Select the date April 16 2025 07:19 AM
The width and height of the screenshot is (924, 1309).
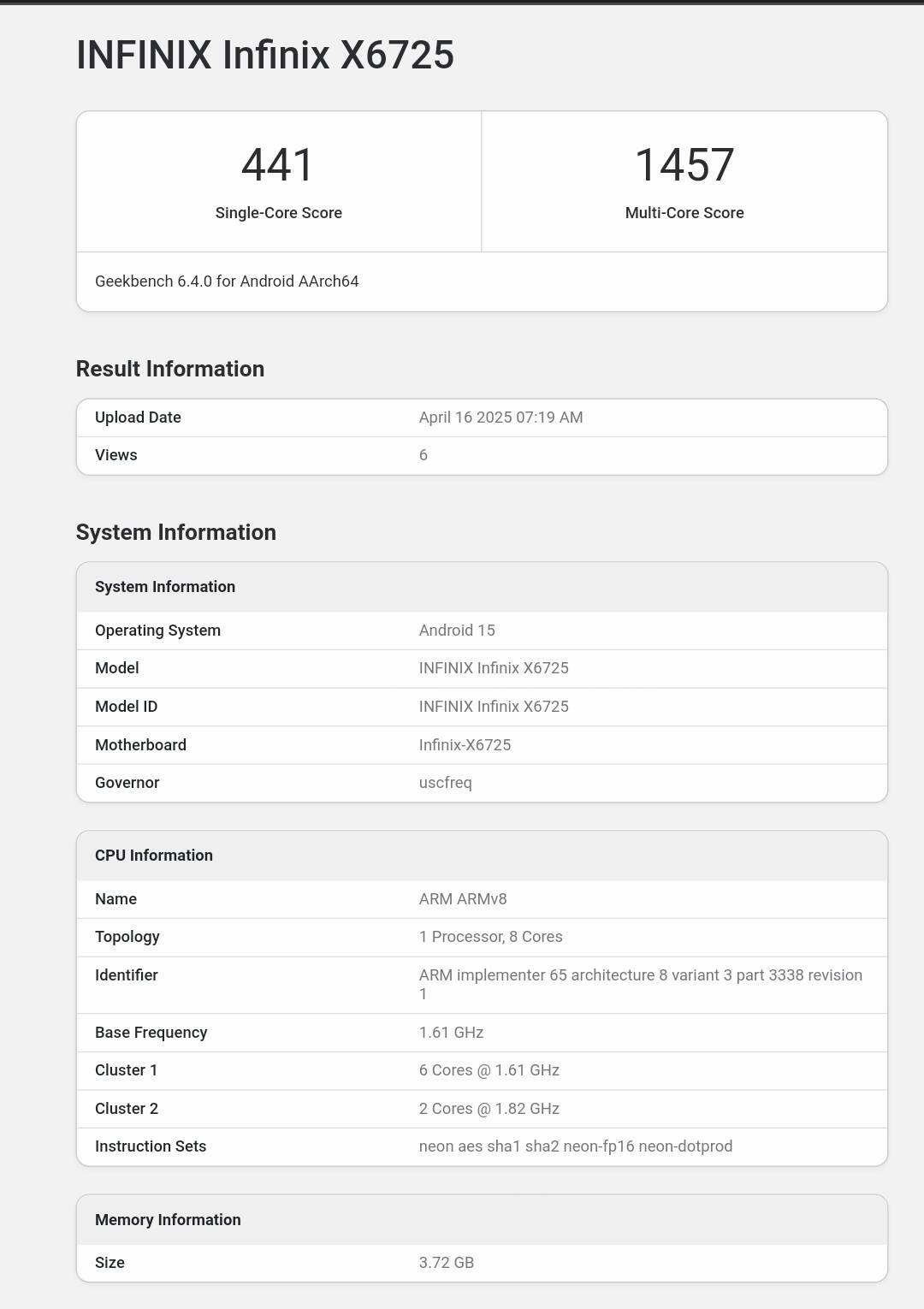[x=500, y=418]
